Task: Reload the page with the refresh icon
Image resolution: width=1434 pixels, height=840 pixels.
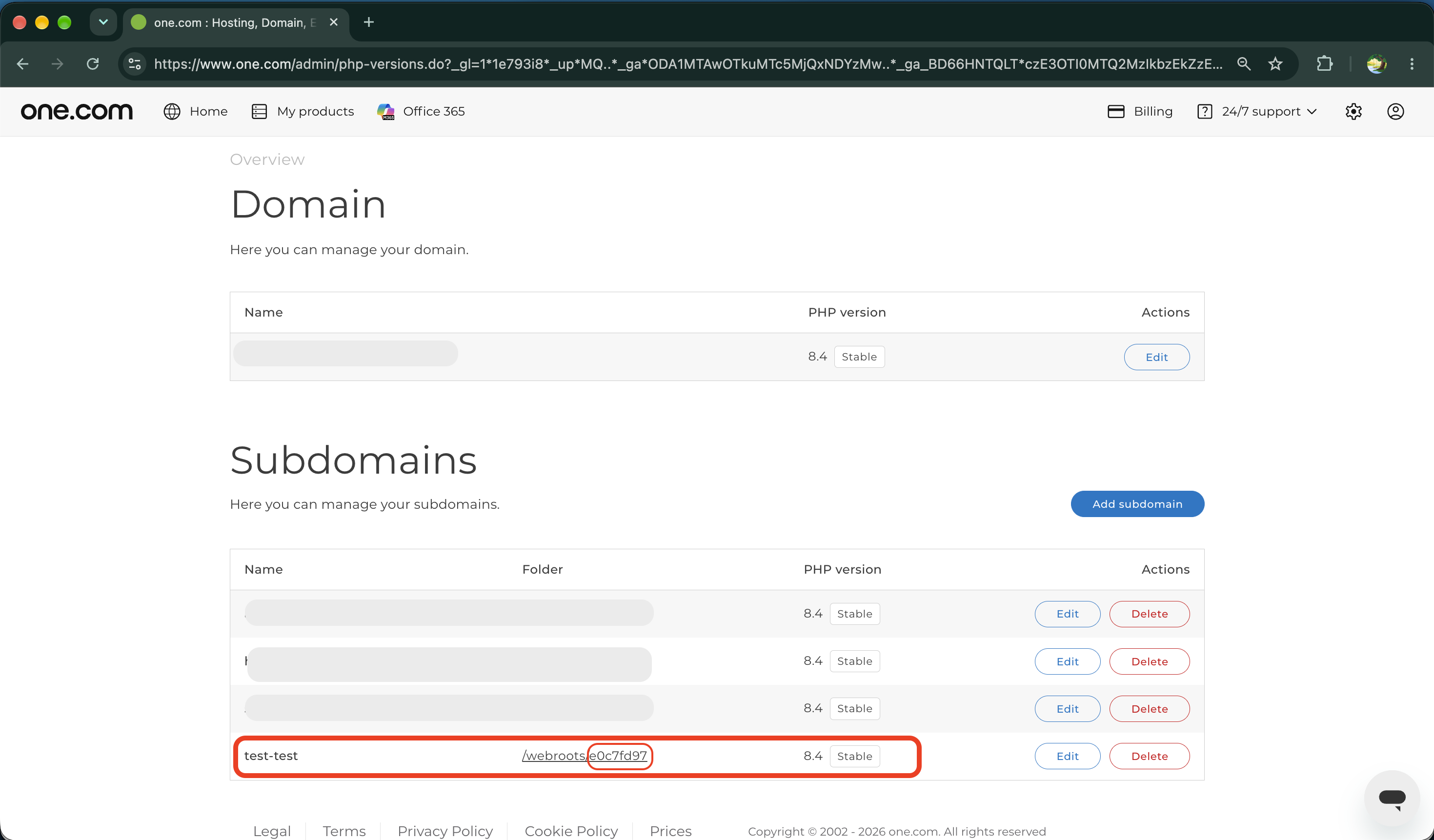Action: (x=93, y=64)
